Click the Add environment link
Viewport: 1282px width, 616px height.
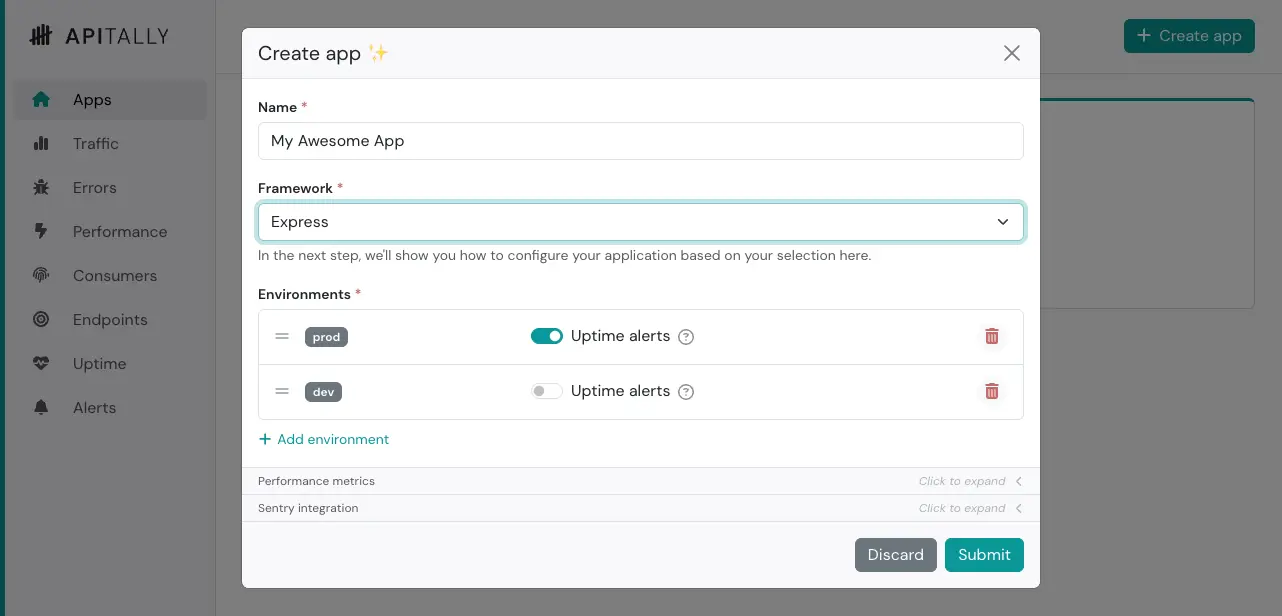[x=323, y=439]
